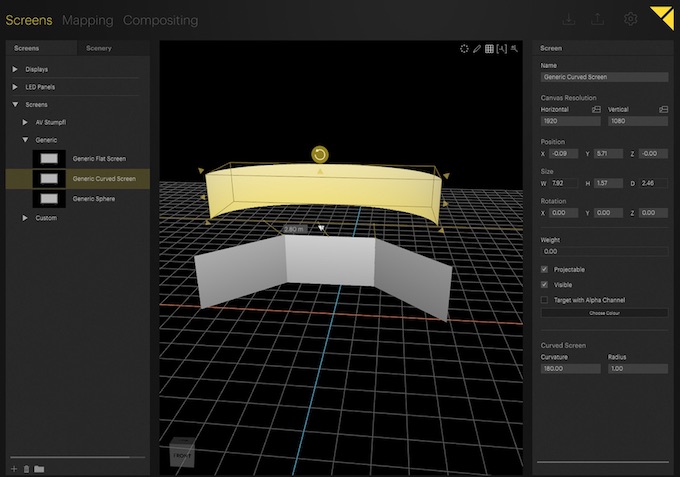Click the upload/export icon in header

click(x=598, y=19)
